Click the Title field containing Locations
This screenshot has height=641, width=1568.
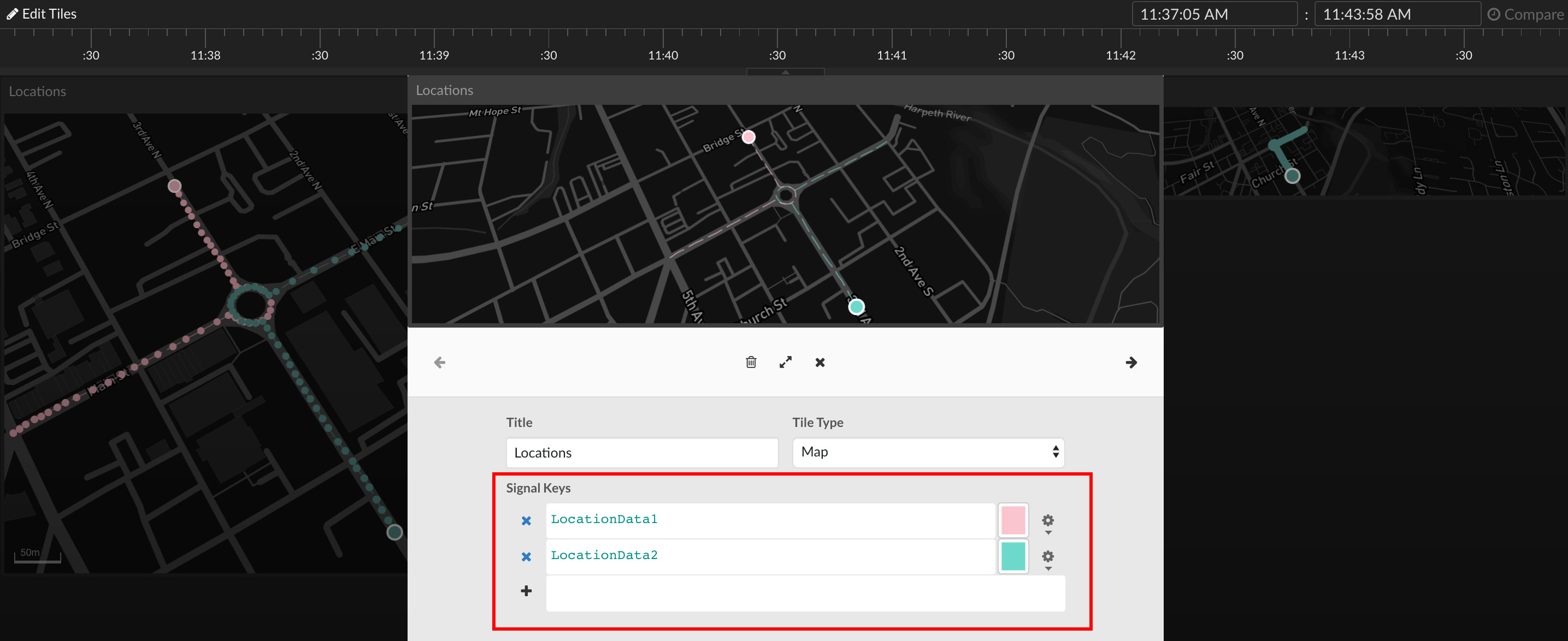(641, 453)
